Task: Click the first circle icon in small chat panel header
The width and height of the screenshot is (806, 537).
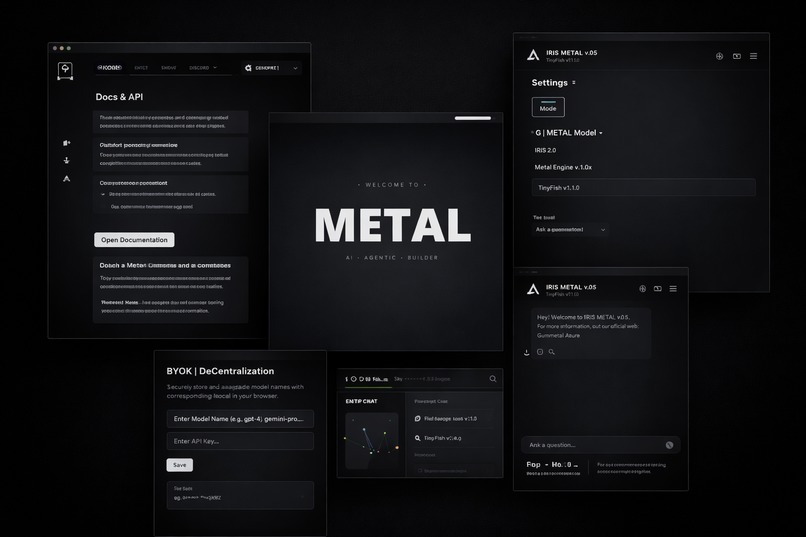Action: 354,379
